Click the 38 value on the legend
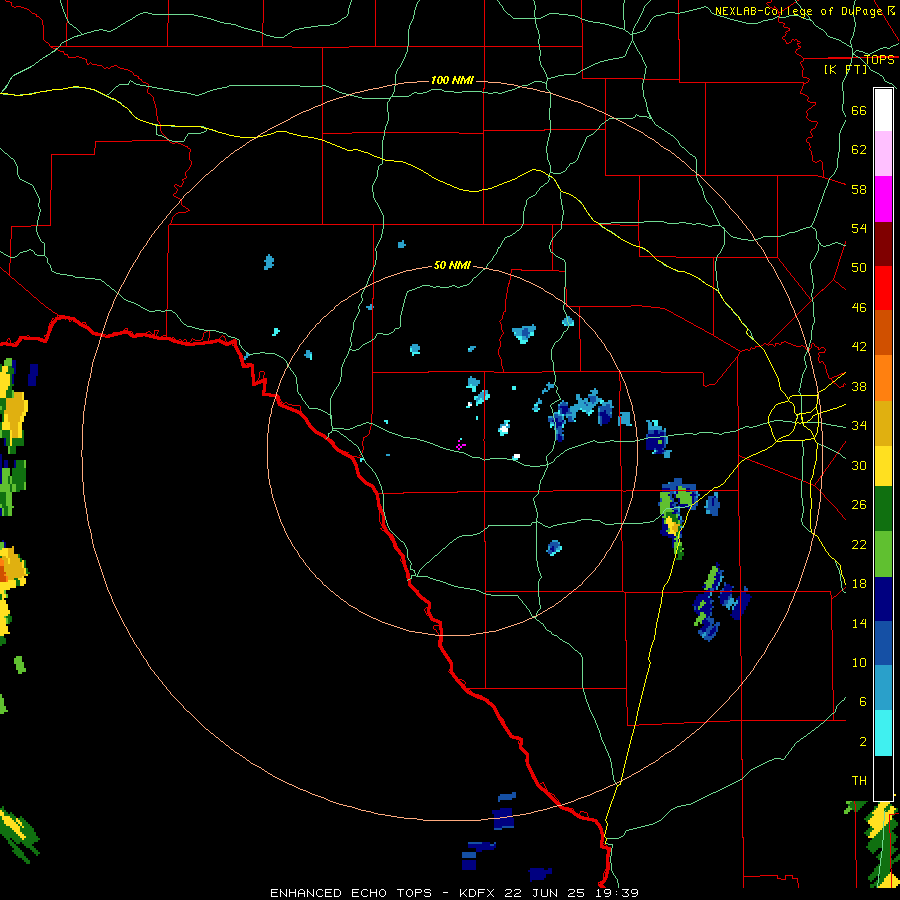 coord(859,386)
